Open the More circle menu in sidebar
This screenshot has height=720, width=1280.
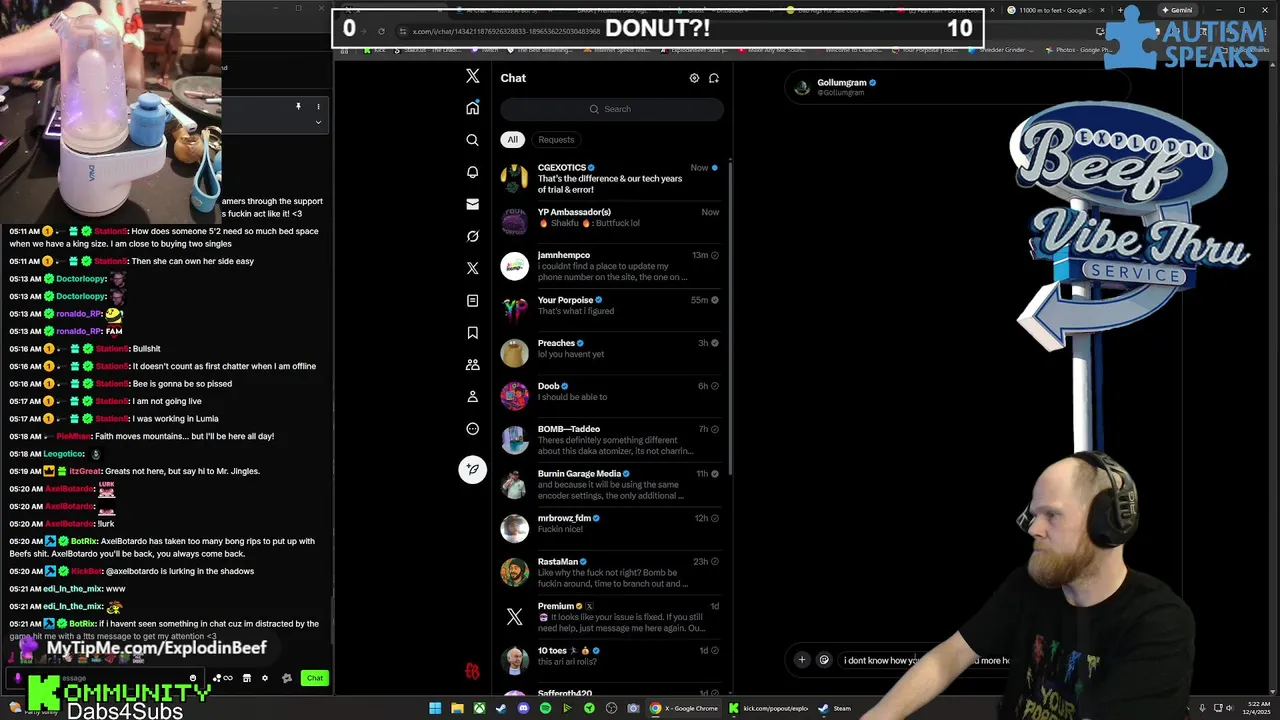(x=473, y=429)
